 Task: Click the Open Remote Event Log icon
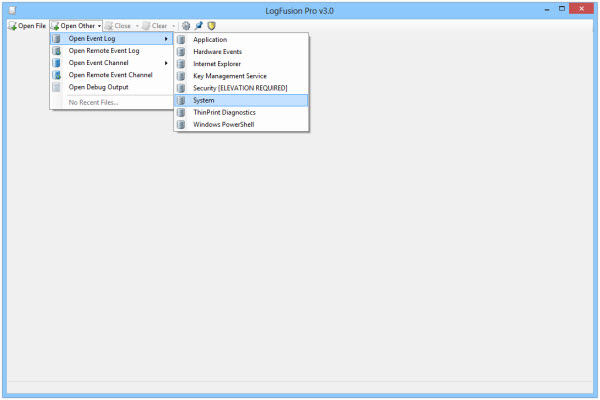pos(56,51)
